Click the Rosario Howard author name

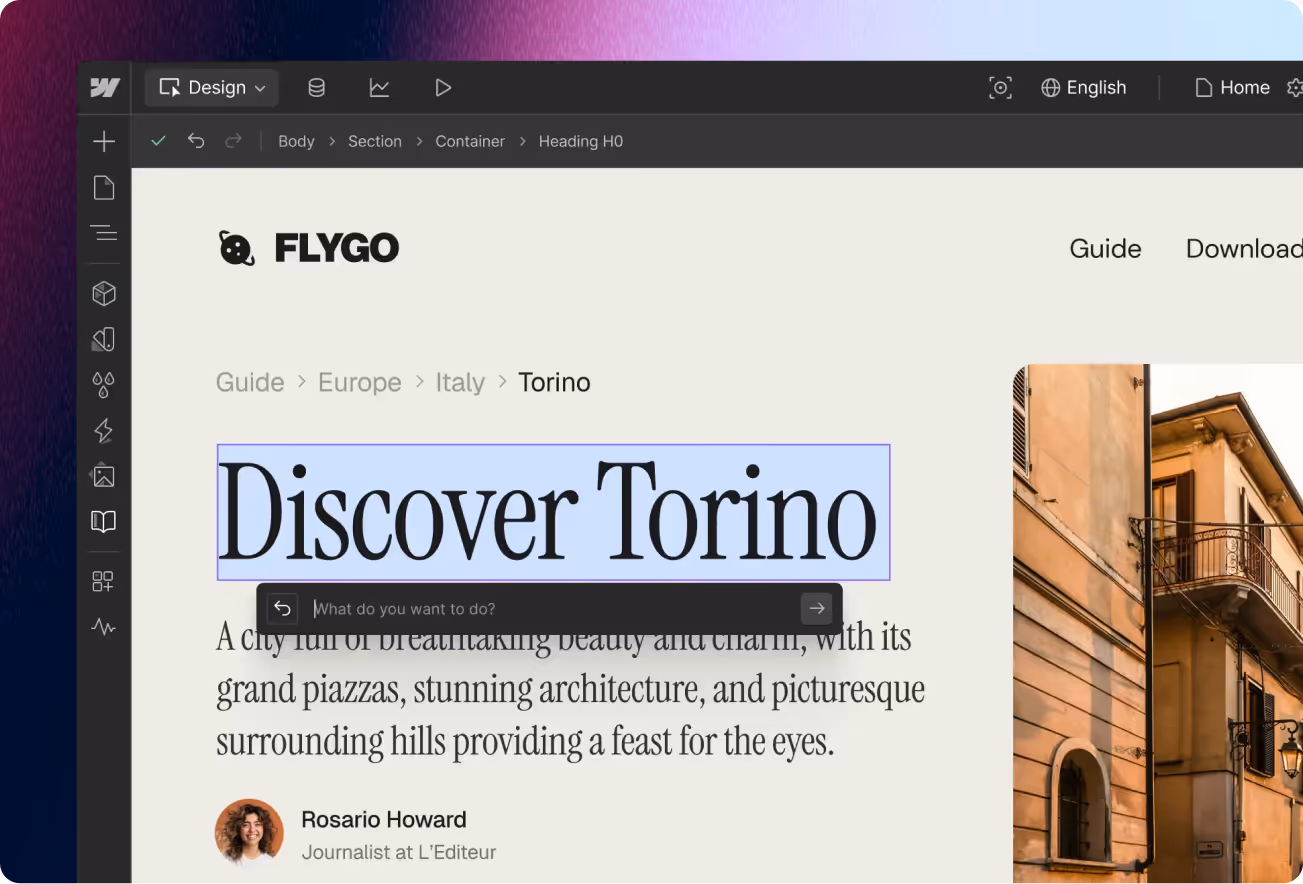(384, 820)
